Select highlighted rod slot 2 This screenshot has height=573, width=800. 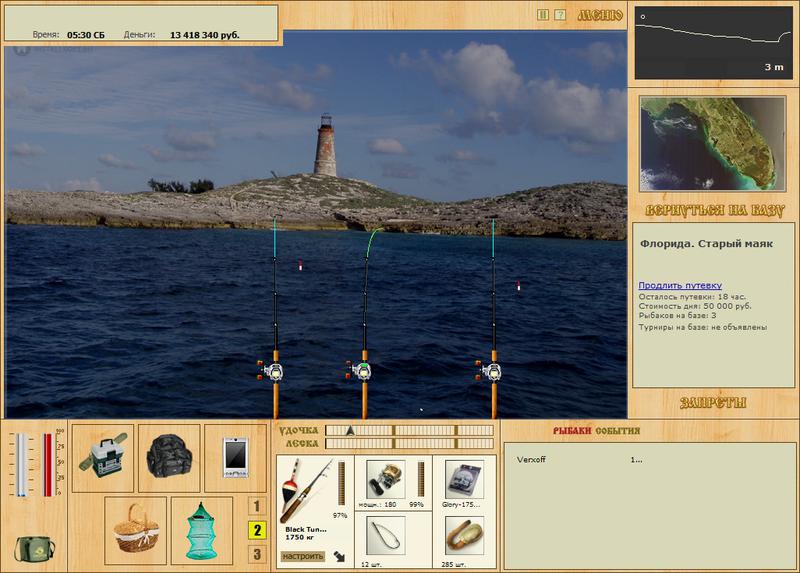coord(257,530)
